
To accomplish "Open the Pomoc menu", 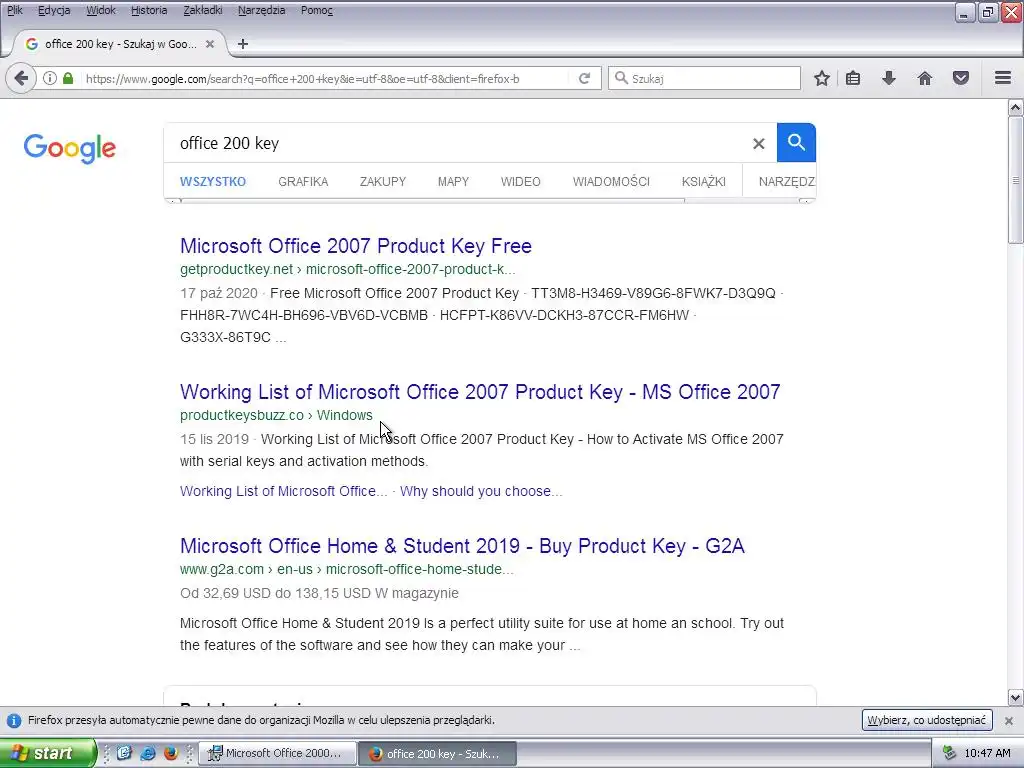I will pos(317,10).
